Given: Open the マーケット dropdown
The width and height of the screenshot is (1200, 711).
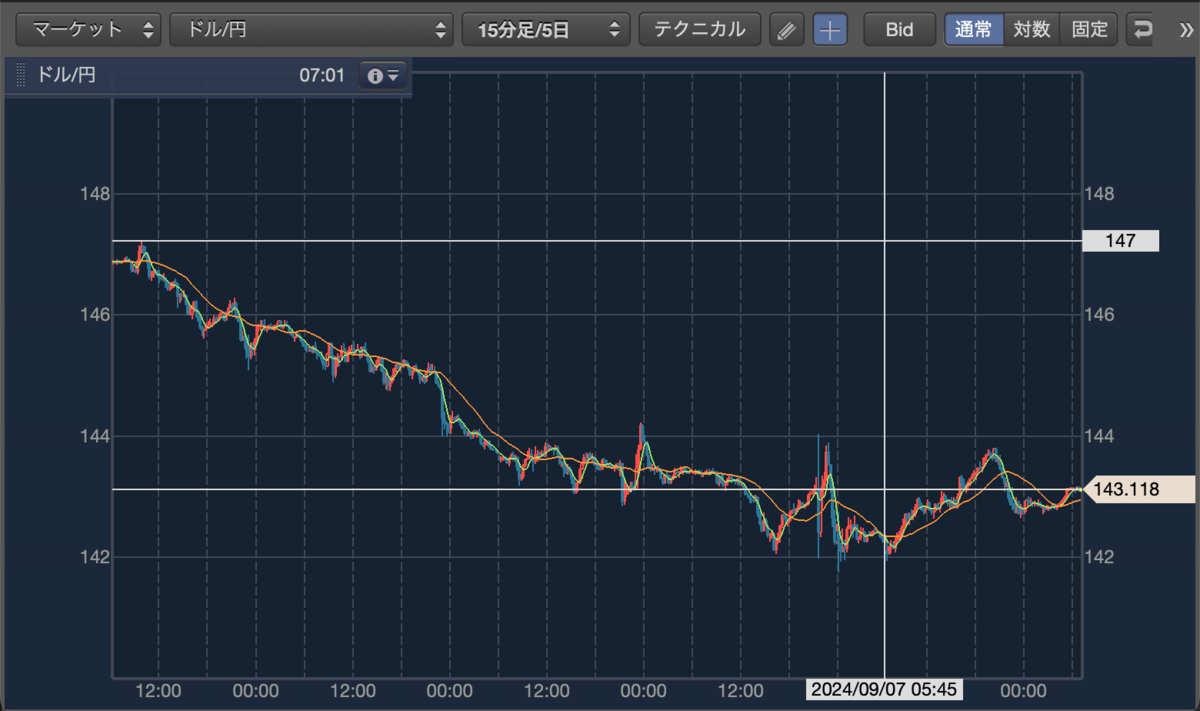Looking at the screenshot, I should 89,29.
